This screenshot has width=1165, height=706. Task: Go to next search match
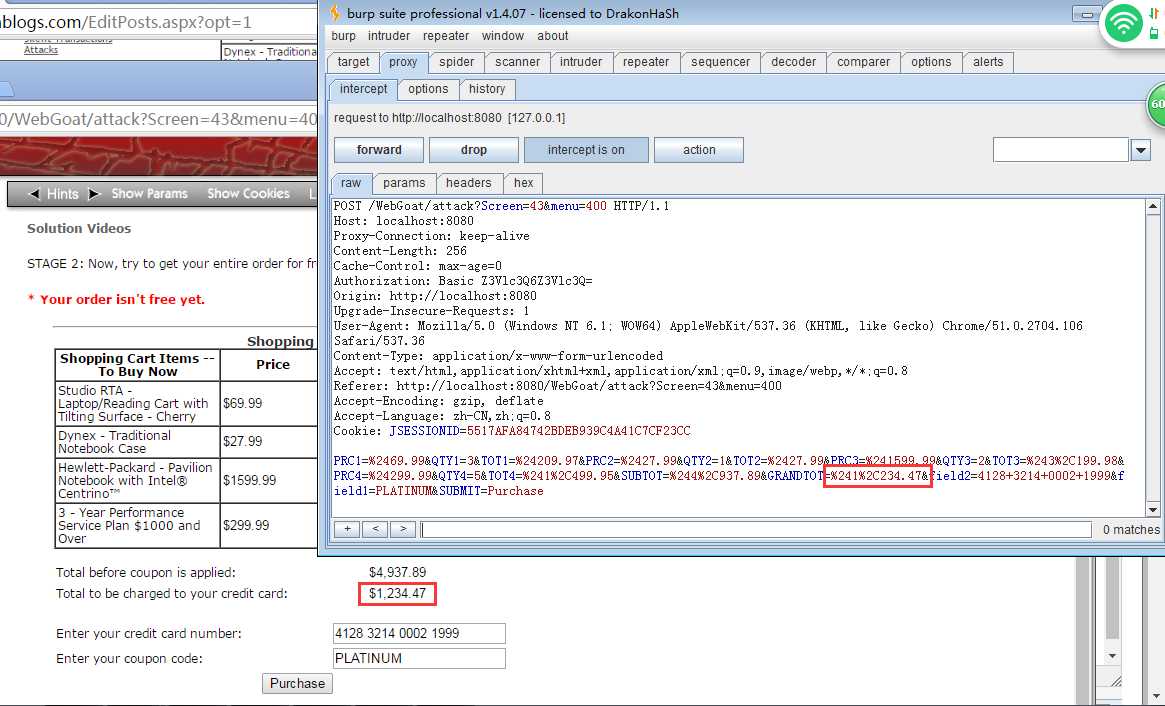[x=403, y=529]
